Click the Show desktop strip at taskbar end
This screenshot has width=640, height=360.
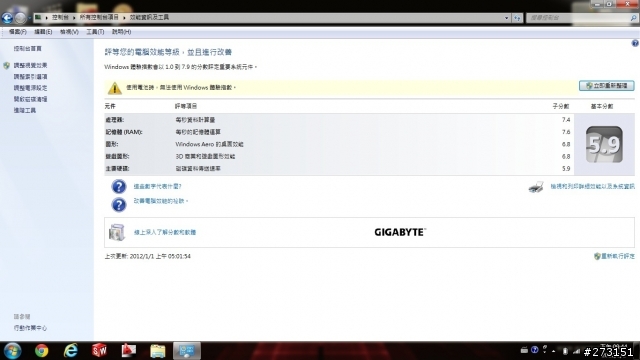[637, 351]
